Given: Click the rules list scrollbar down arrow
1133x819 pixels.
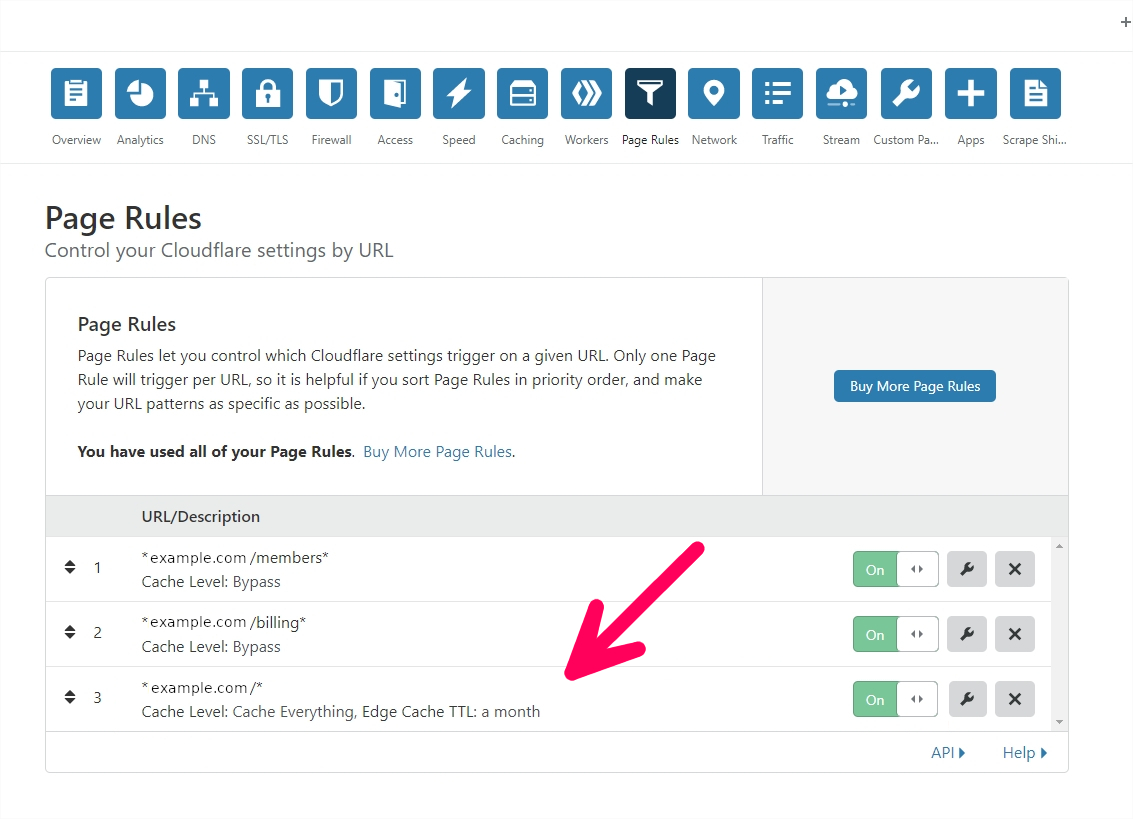Looking at the screenshot, I should (x=1059, y=721).
